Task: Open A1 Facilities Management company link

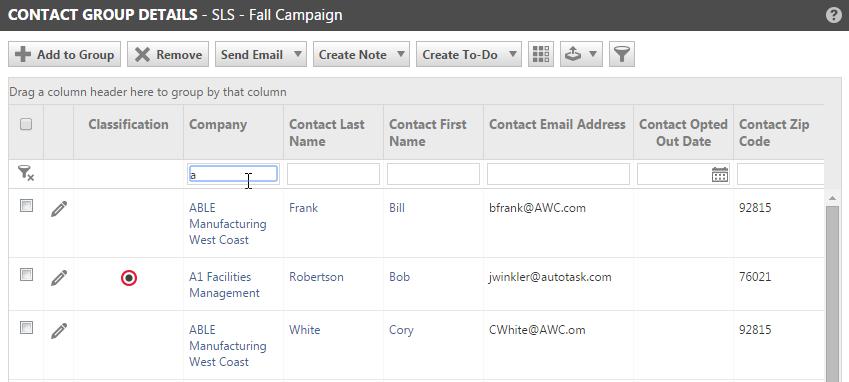Action: tap(224, 285)
